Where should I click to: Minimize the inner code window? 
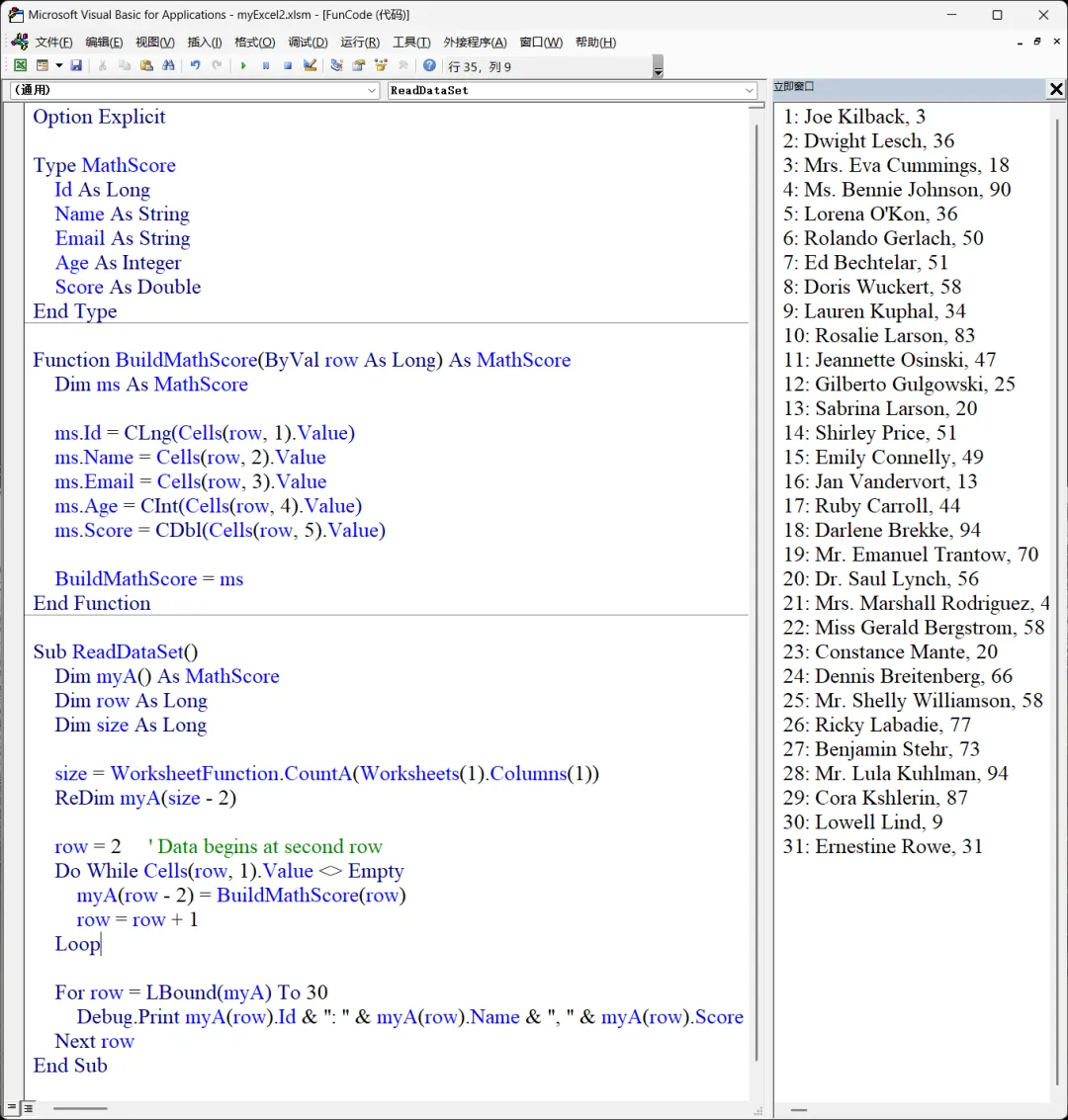coord(1020,43)
